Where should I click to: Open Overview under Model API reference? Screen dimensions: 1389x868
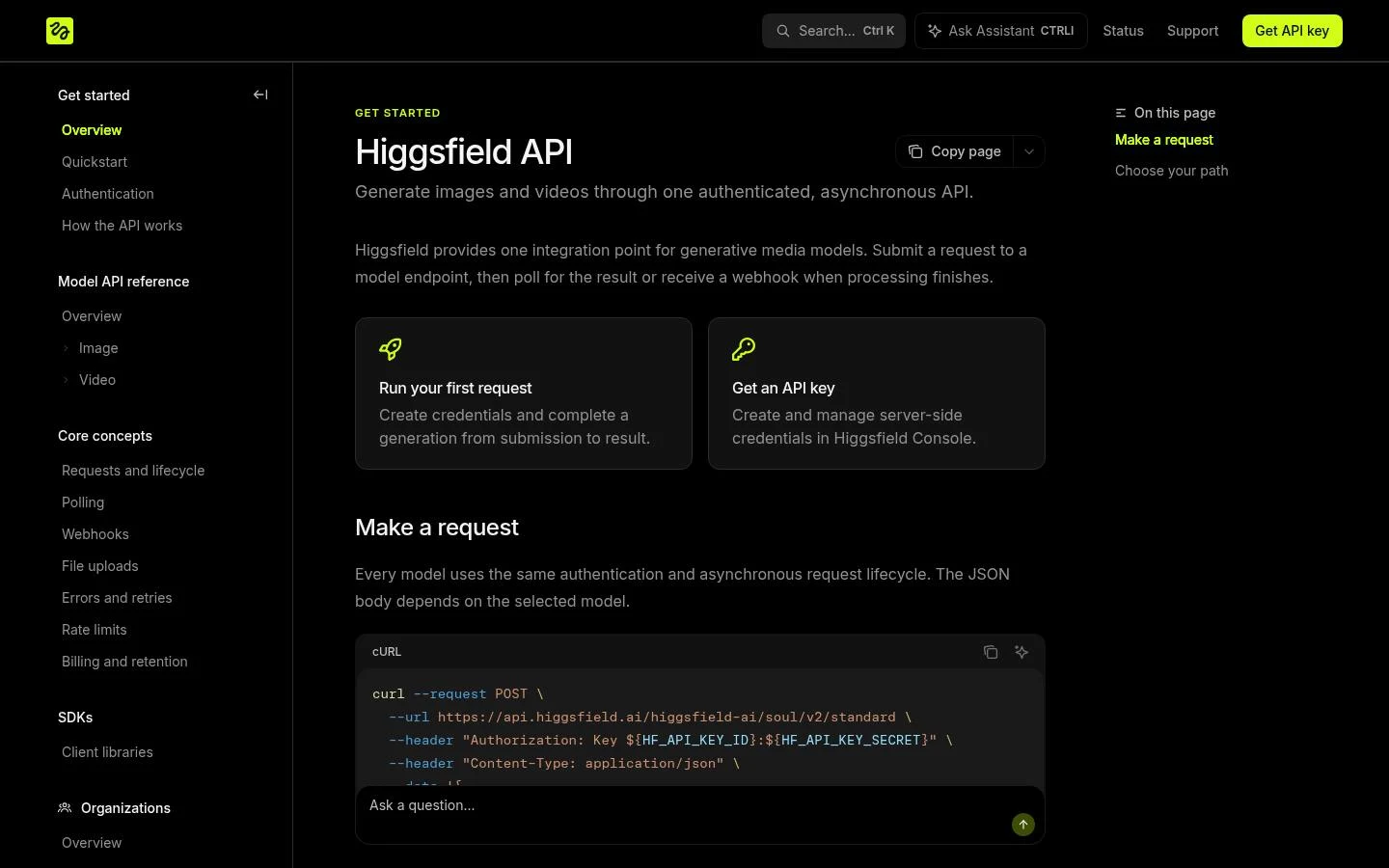(92, 316)
